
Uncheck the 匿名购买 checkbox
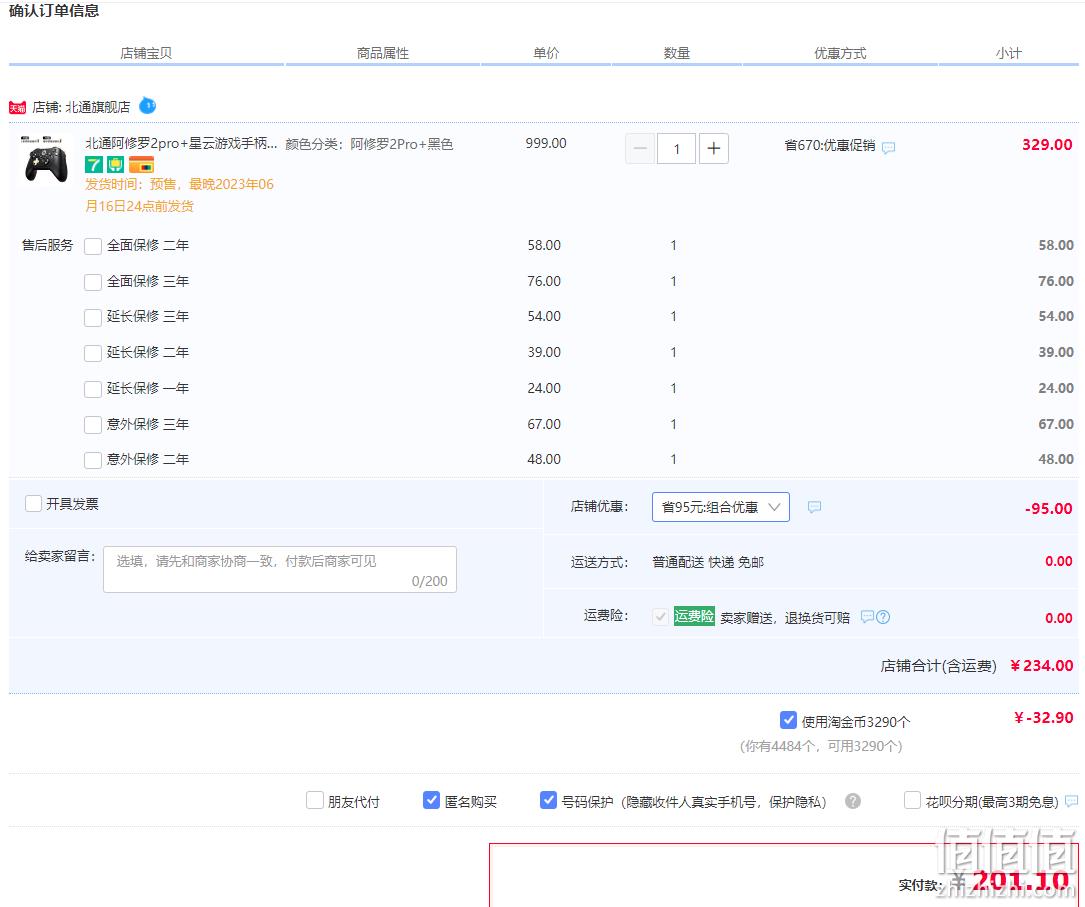click(431, 800)
